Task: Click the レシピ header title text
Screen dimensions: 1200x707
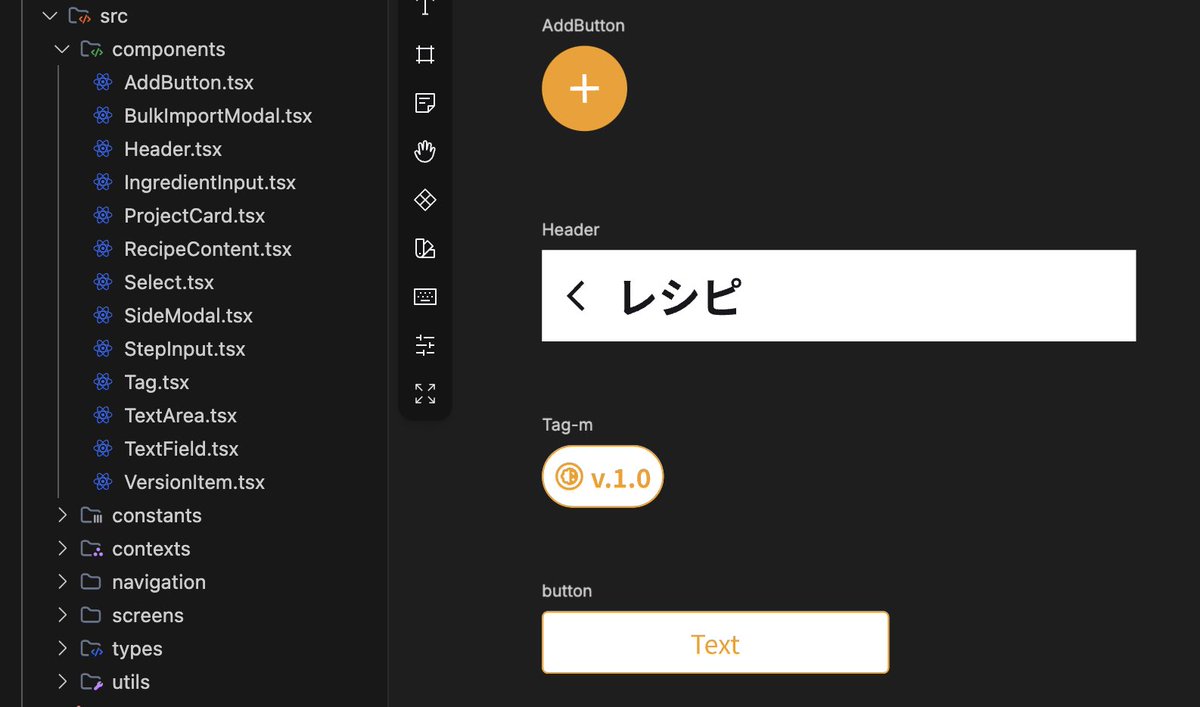Action: (680, 296)
